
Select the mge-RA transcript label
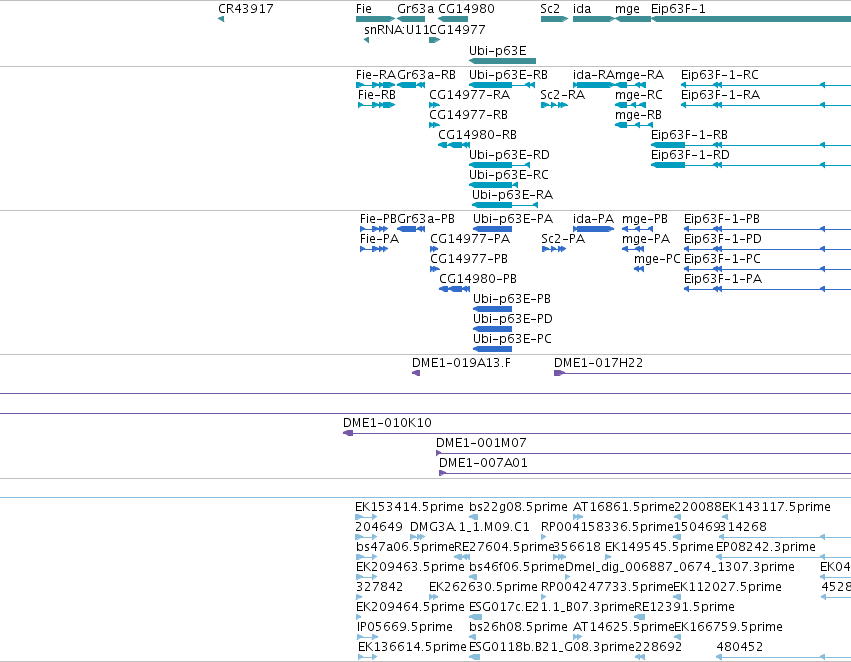coord(639,74)
